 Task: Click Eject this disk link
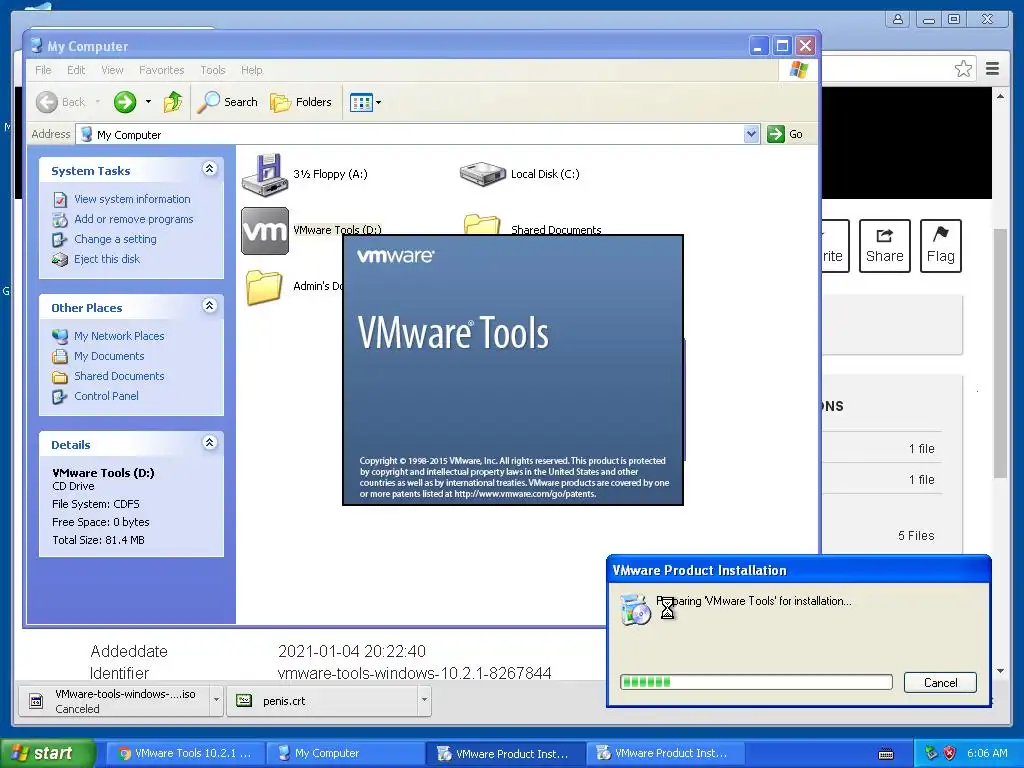pos(106,259)
